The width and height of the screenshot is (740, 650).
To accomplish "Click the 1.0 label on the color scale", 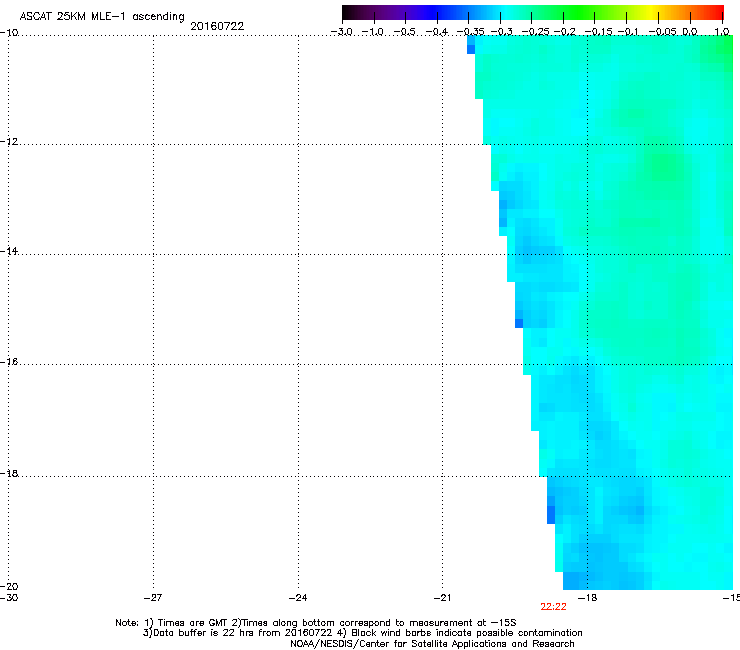I will pos(722,32).
